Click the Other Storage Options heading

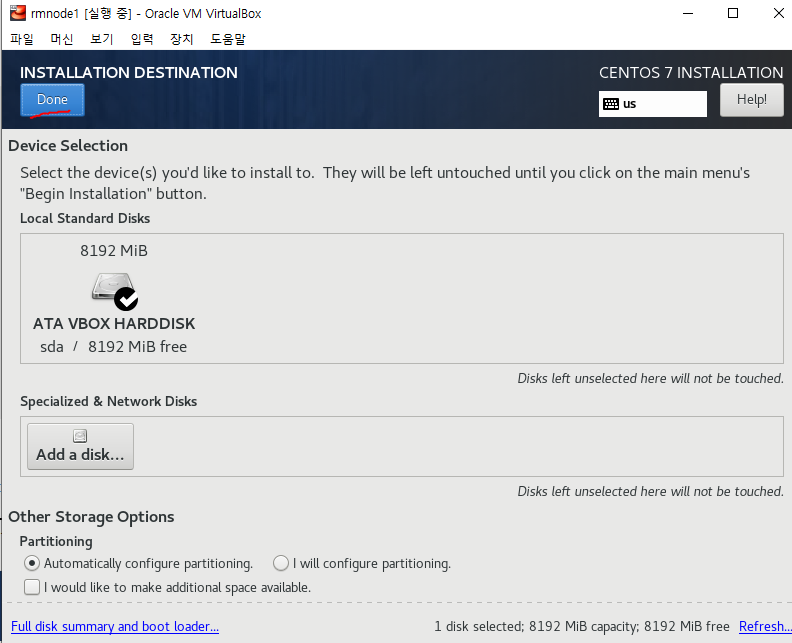click(x=91, y=517)
